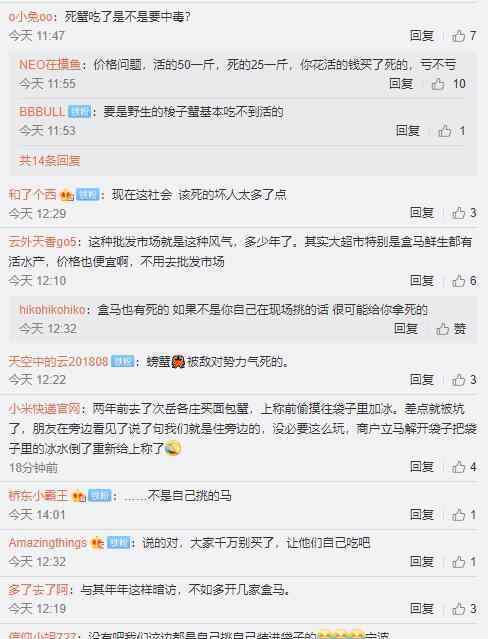This screenshot has width=488, height=639.
Task: Like hikohikohiko's reply showing 赞
Action: (451, 329)
